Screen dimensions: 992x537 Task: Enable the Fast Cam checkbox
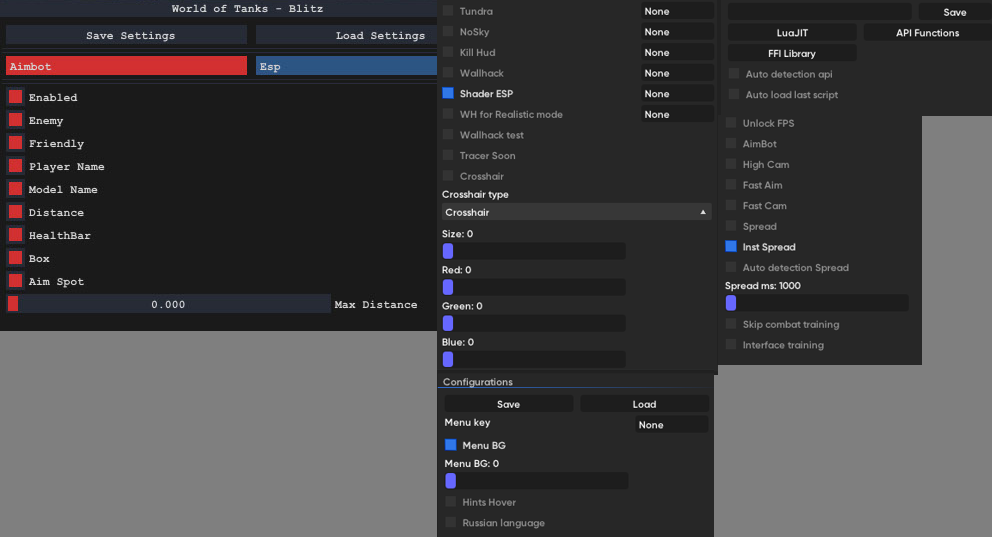click(731, 205)
